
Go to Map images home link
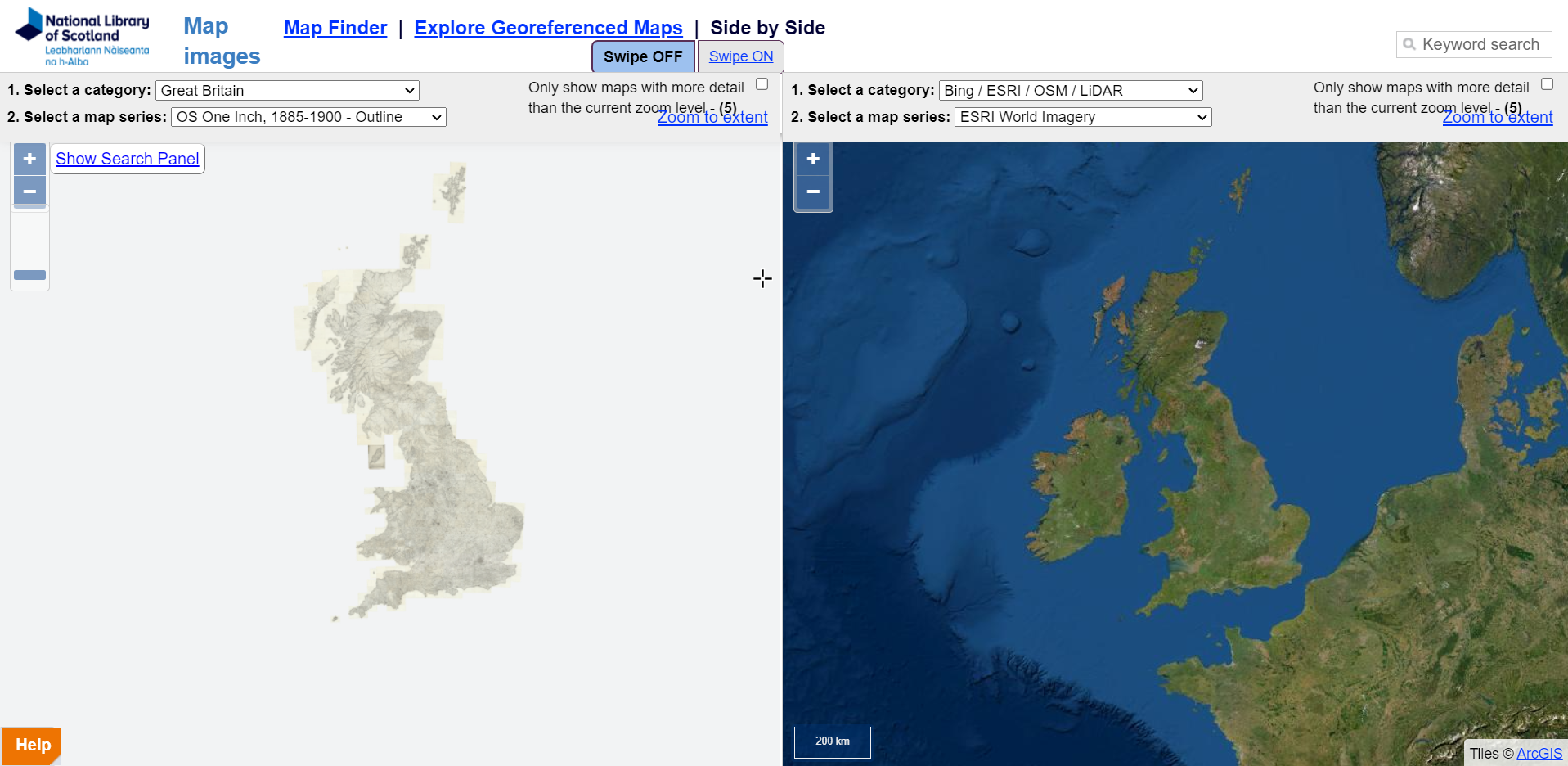point(222,41)
